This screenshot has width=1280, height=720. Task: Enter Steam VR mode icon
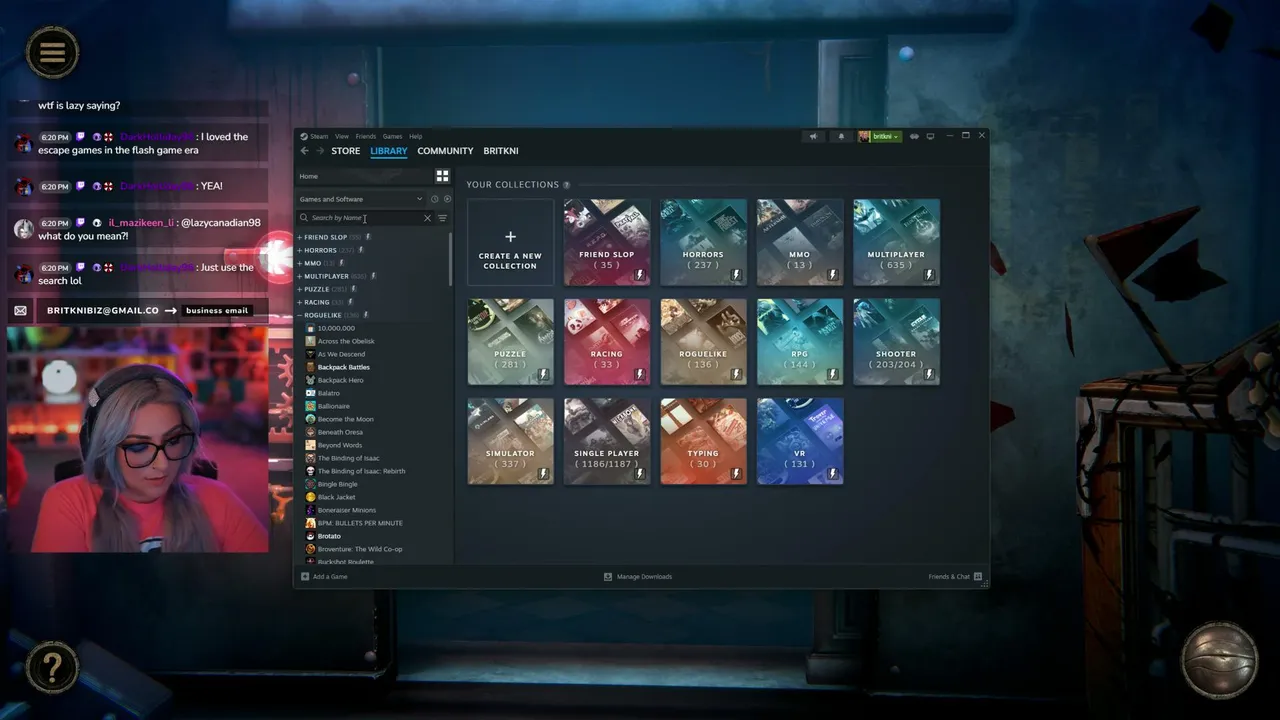pos(914,136)
